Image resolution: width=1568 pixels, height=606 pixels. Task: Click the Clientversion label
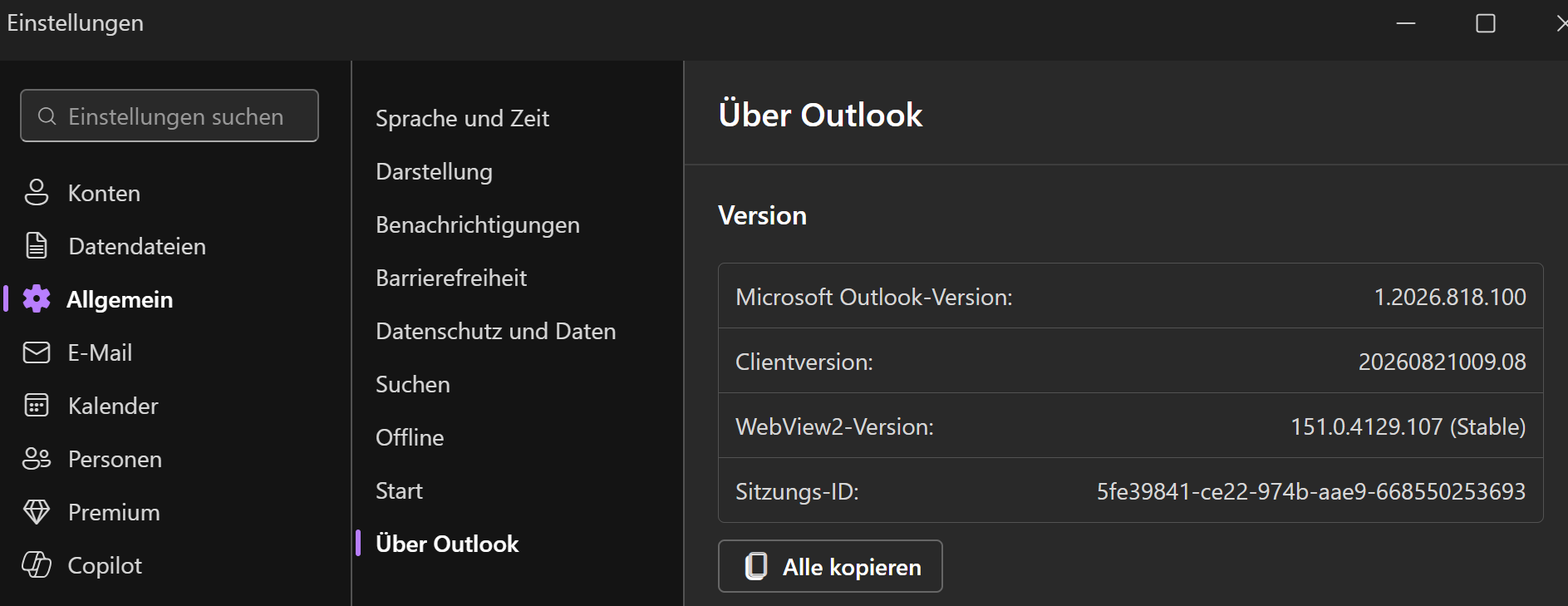804,362
